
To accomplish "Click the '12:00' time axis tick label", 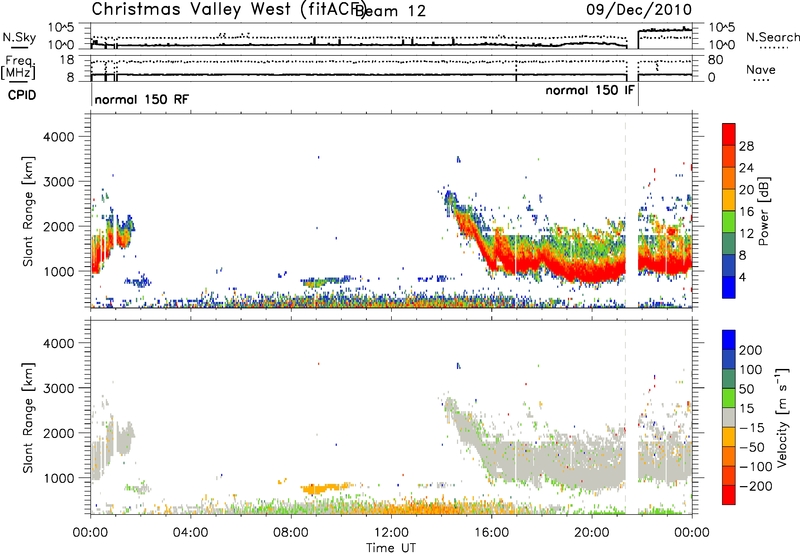I will click(391, 533).
